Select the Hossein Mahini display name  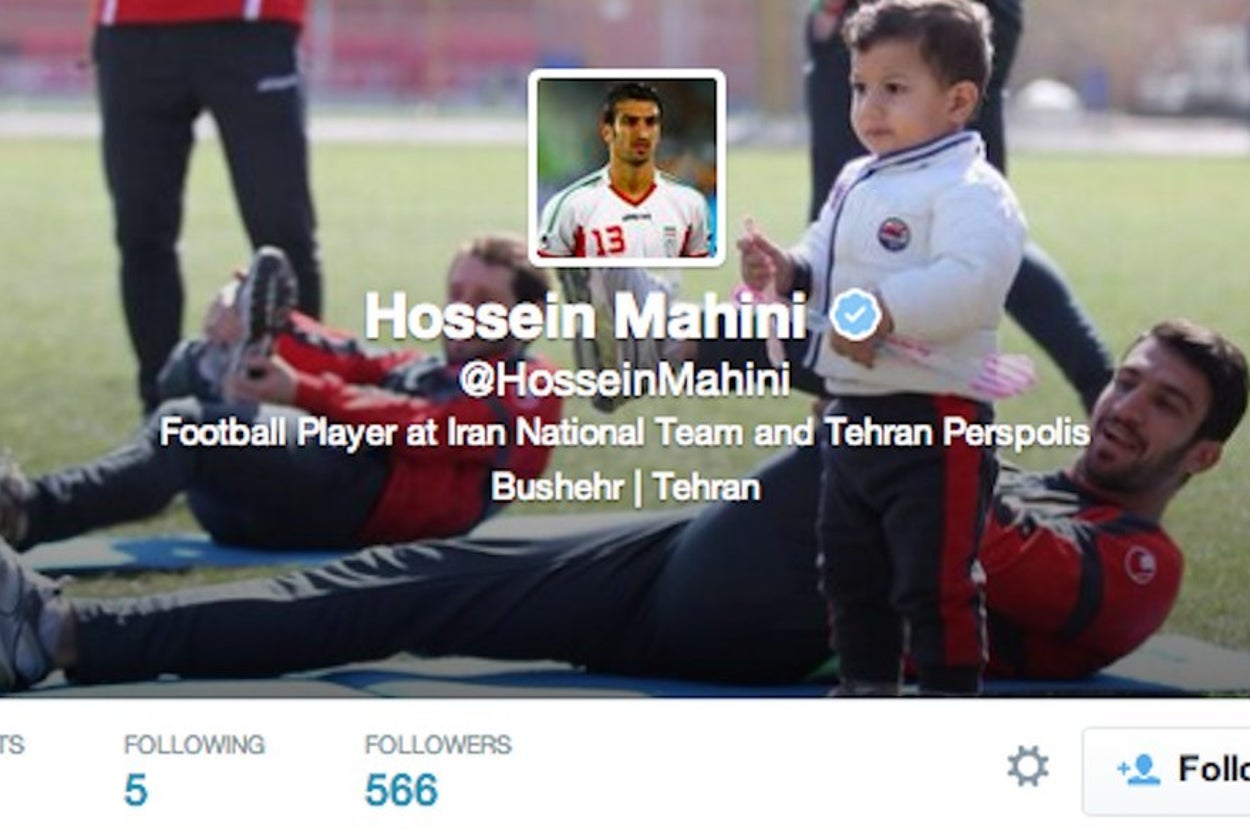(586, 317)
